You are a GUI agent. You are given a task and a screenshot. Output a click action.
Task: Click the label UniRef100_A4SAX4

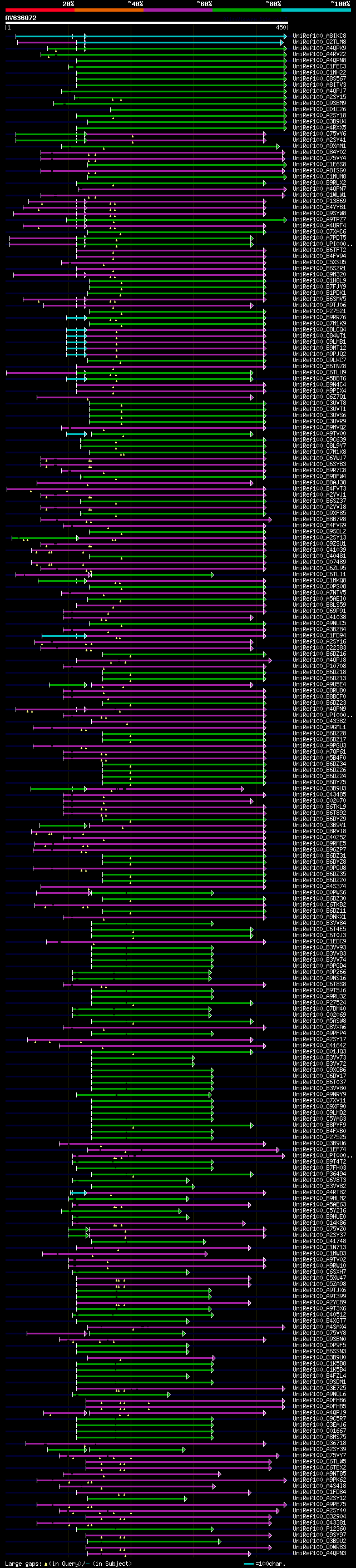click(x=319, y=1327)
